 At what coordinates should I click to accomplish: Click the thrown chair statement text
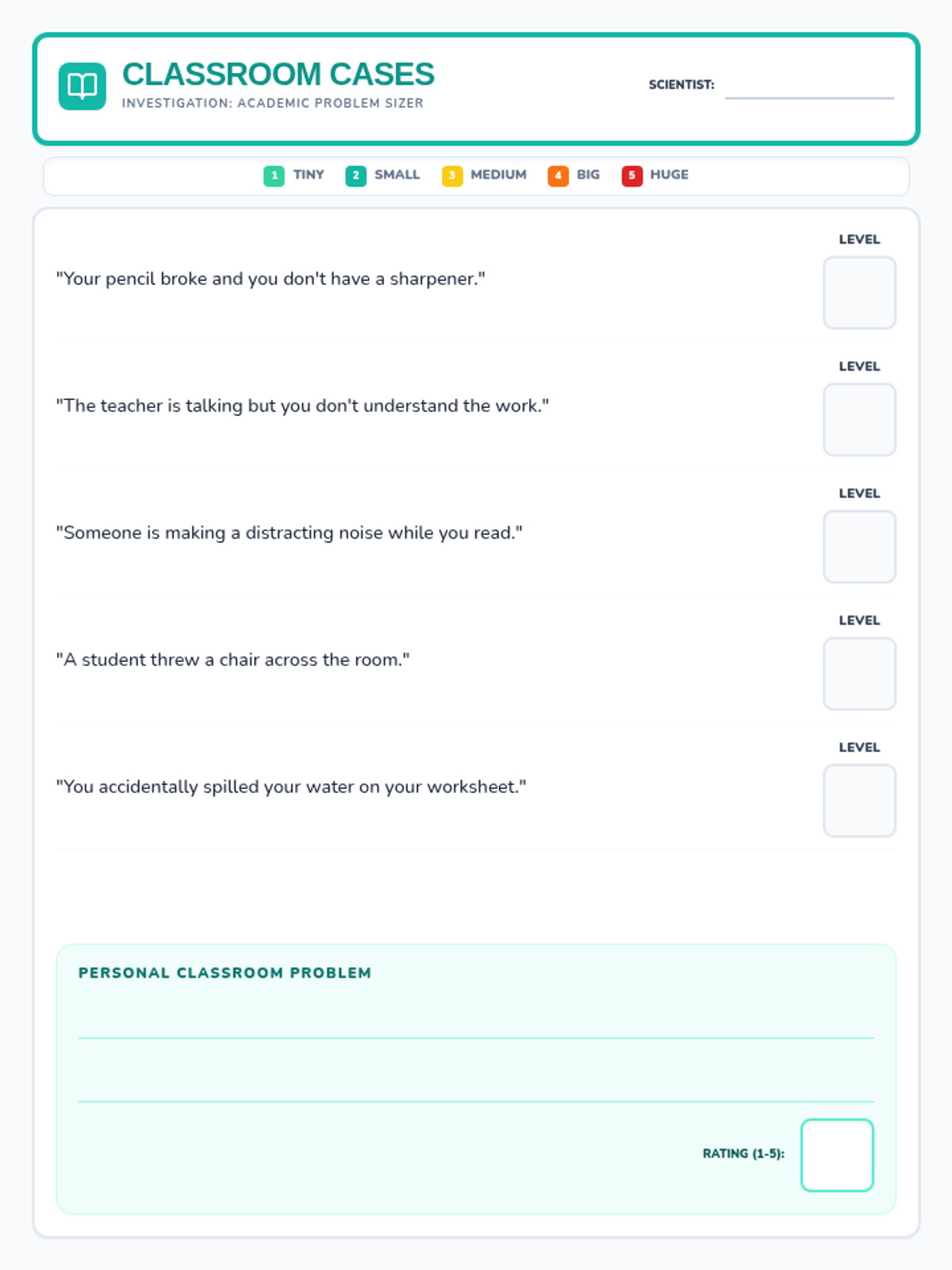(x=233, y=660)
